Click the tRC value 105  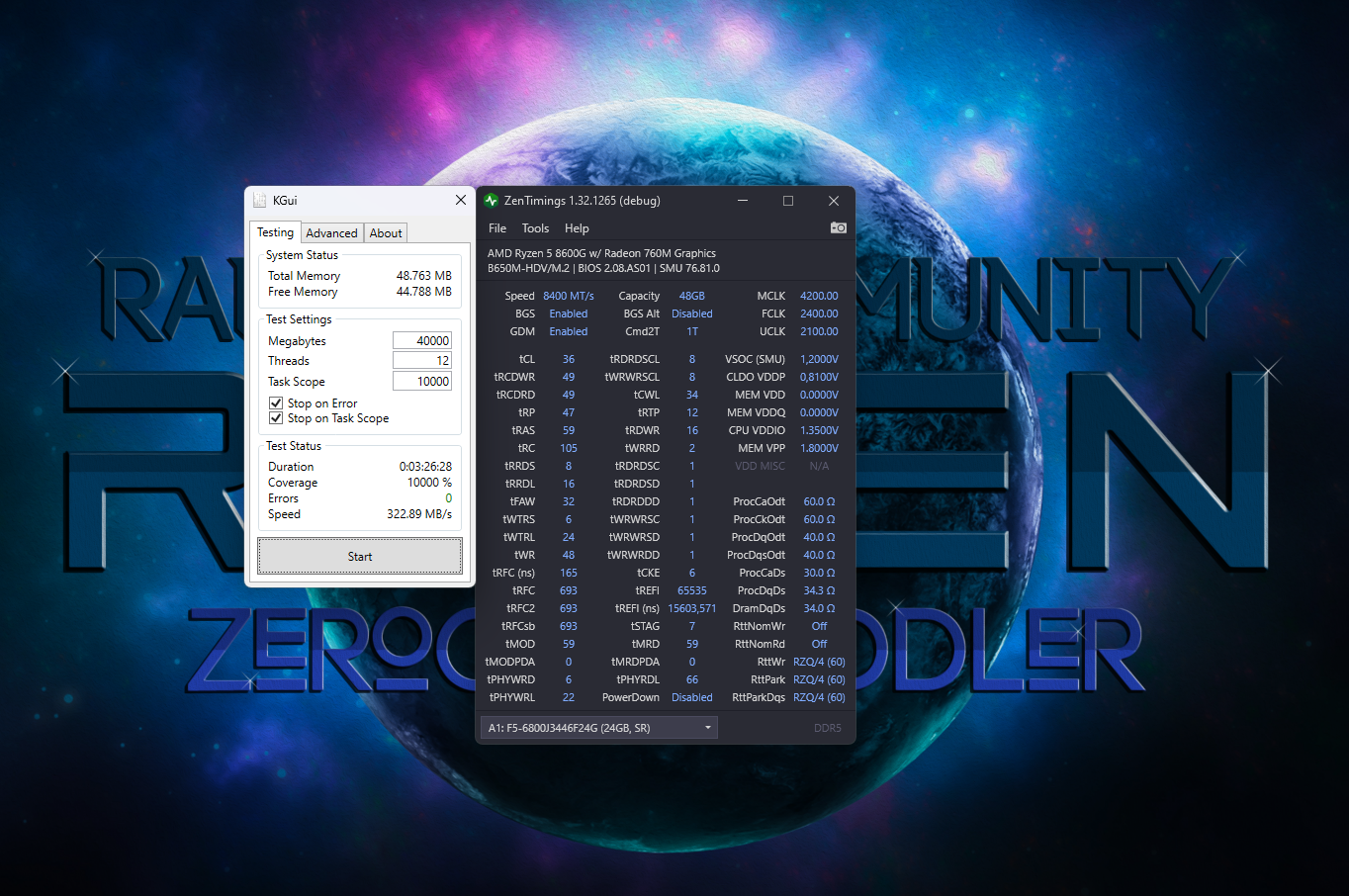[x=569, y=448]
